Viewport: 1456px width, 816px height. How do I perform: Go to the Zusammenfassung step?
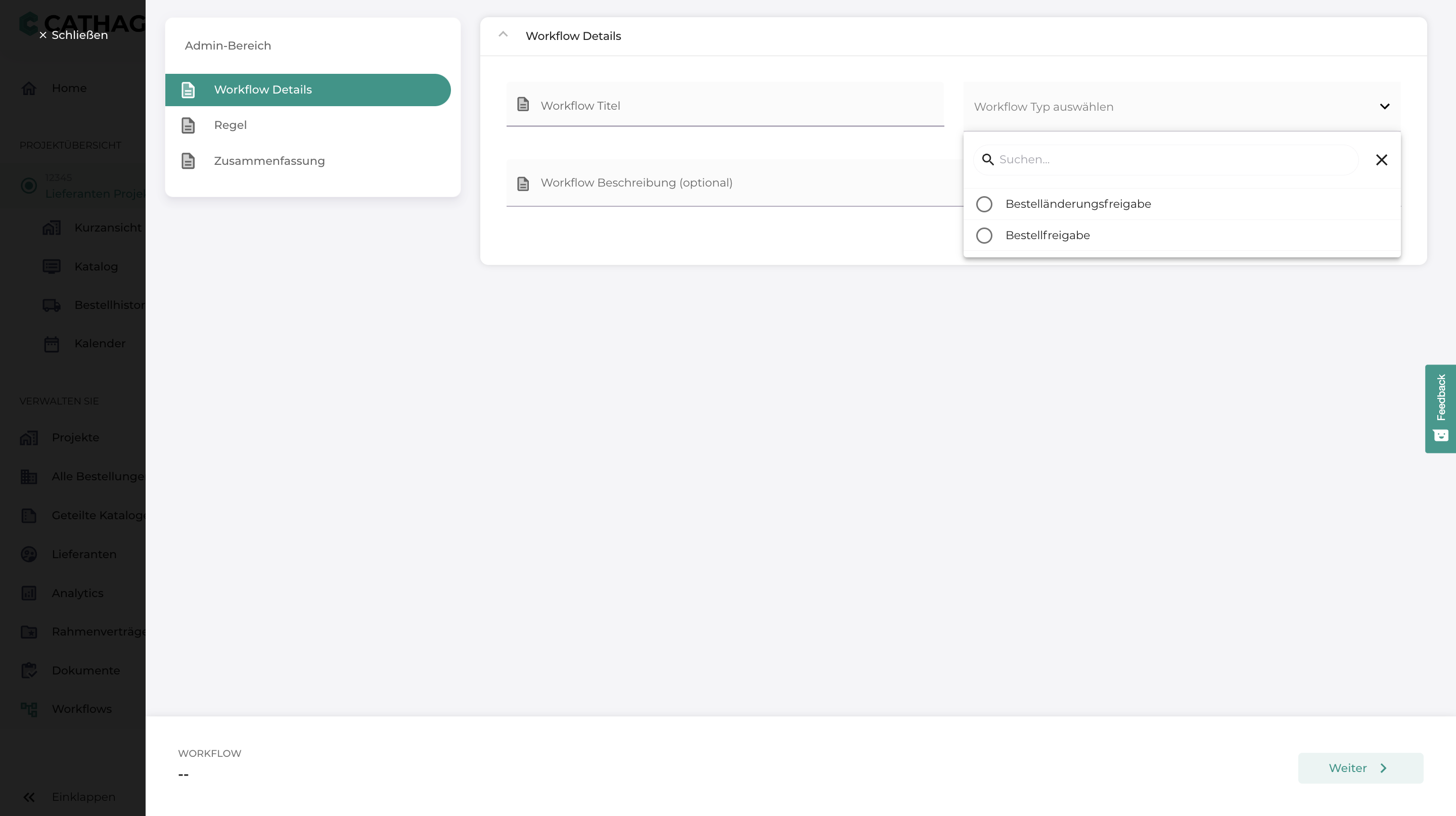tap(308, 161)
